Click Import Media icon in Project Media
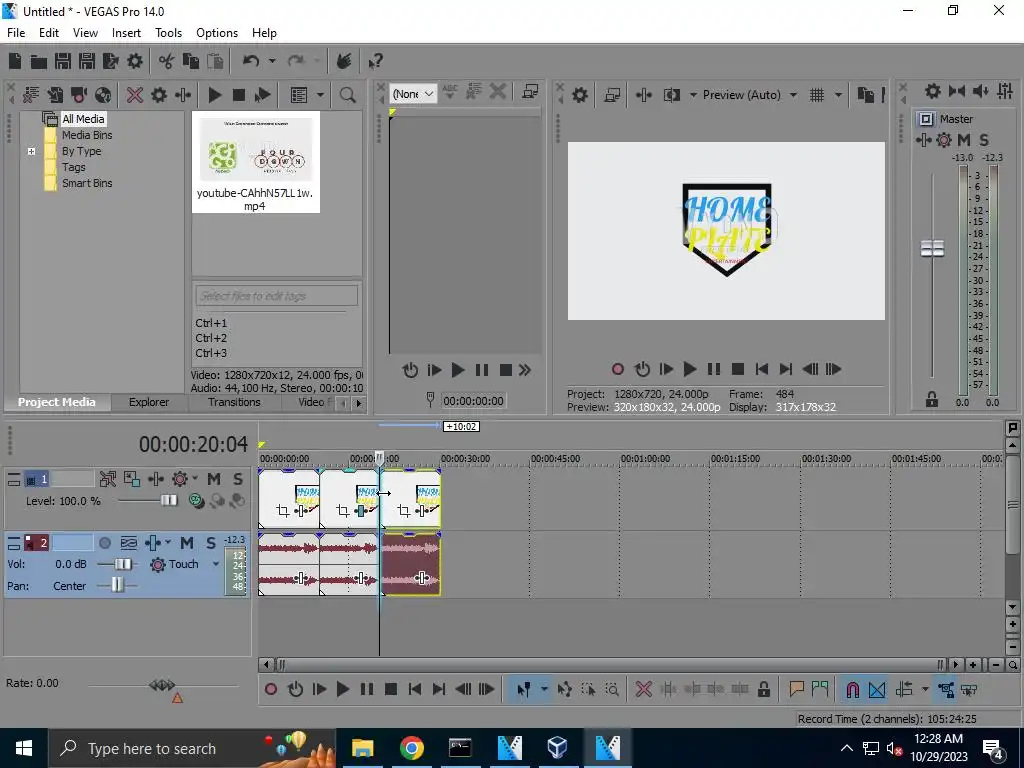1024x768 pixels. pyautogui.click(x=55, y=95)
